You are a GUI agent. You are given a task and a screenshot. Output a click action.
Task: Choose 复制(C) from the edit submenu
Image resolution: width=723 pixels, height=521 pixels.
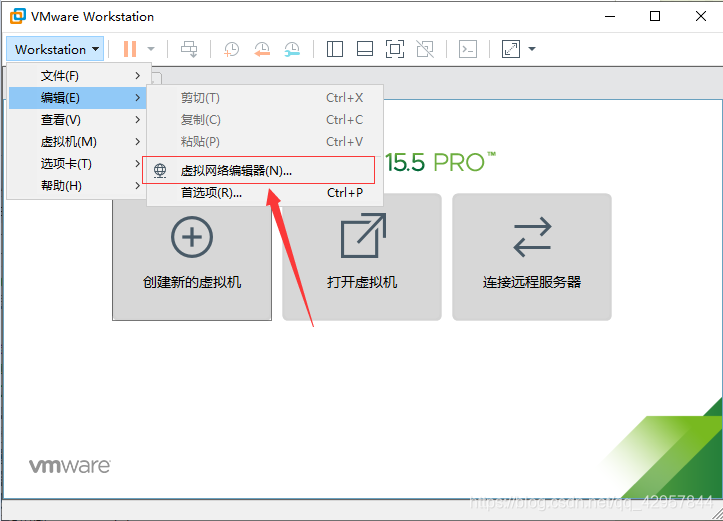tap(265, 120)
